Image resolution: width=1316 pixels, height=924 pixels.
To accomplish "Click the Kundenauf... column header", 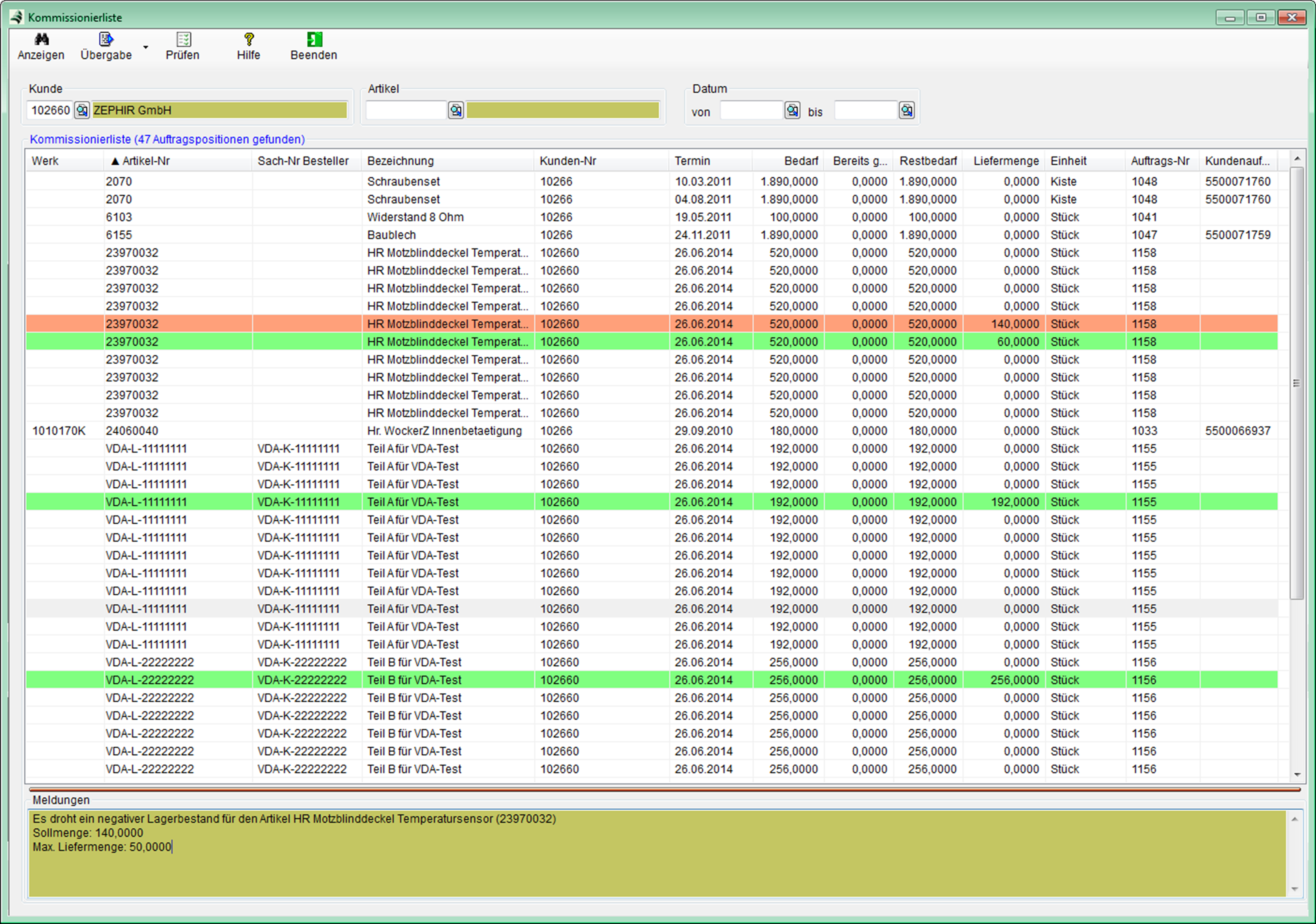I will pos(1237,161).
